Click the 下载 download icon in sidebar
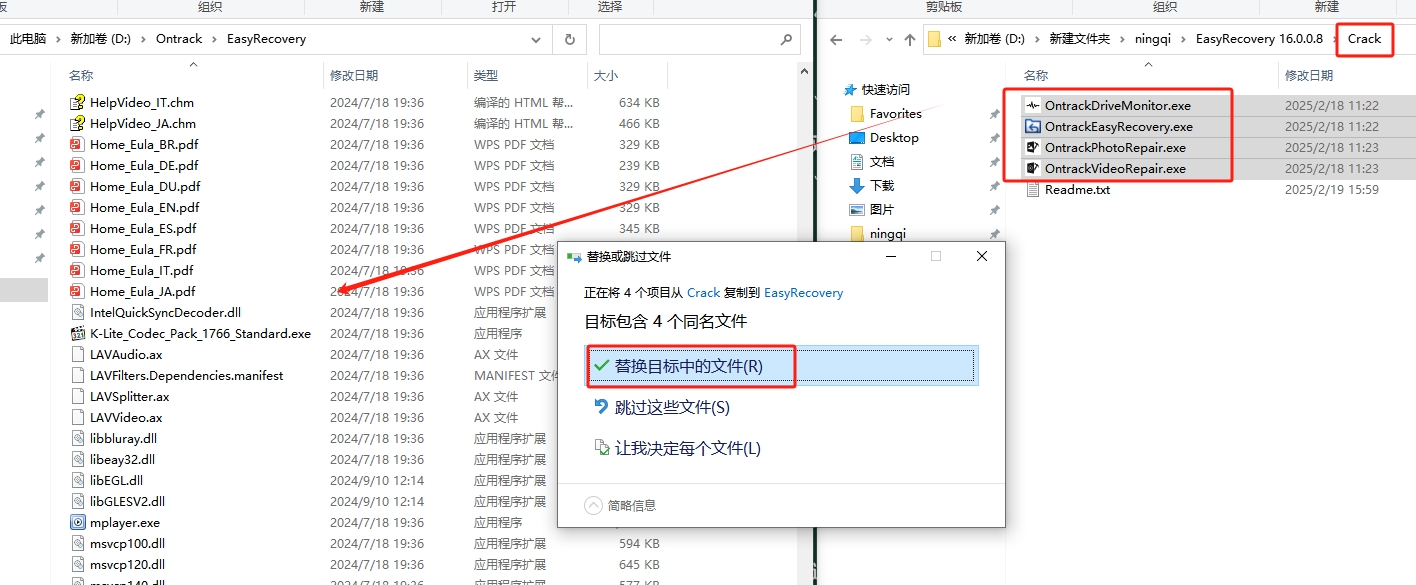 pos(856,185)
